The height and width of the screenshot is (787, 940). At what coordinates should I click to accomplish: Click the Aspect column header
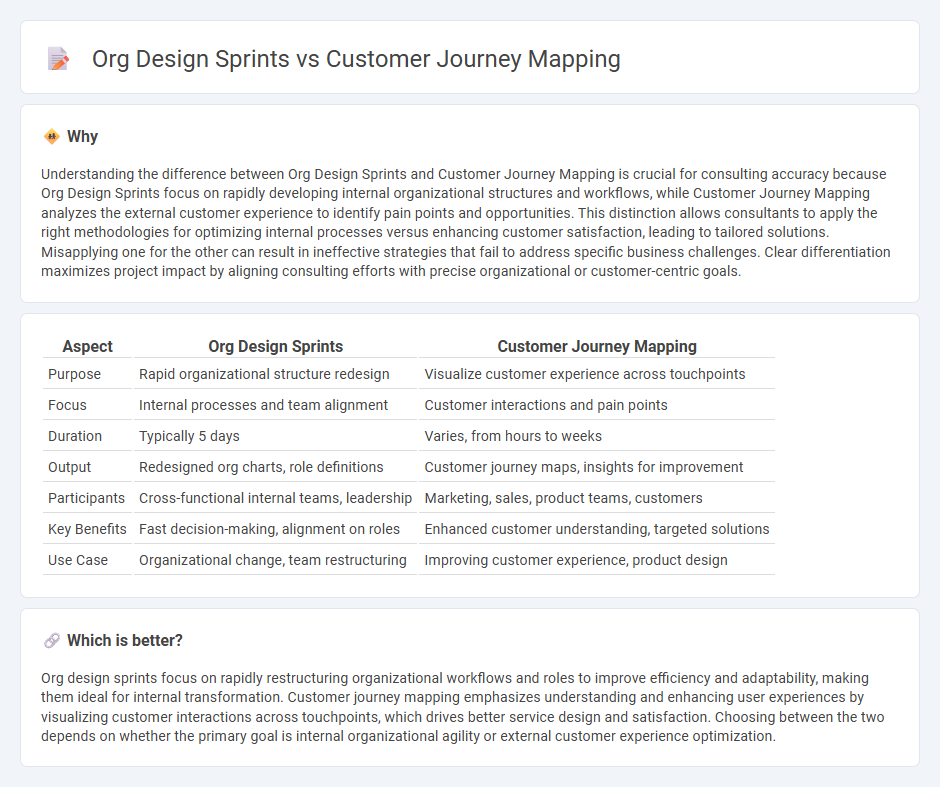coord(88,346)
